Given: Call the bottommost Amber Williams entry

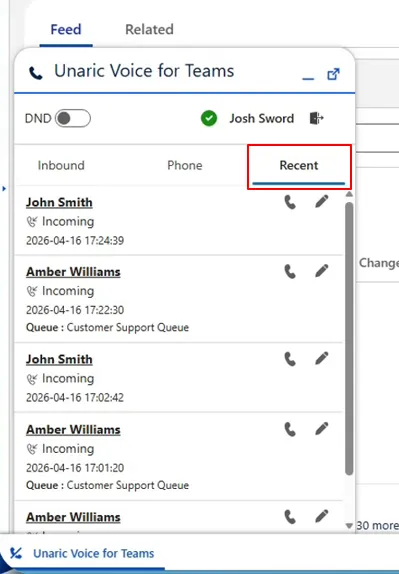Looking at the screenshot, I should [290, 517].
